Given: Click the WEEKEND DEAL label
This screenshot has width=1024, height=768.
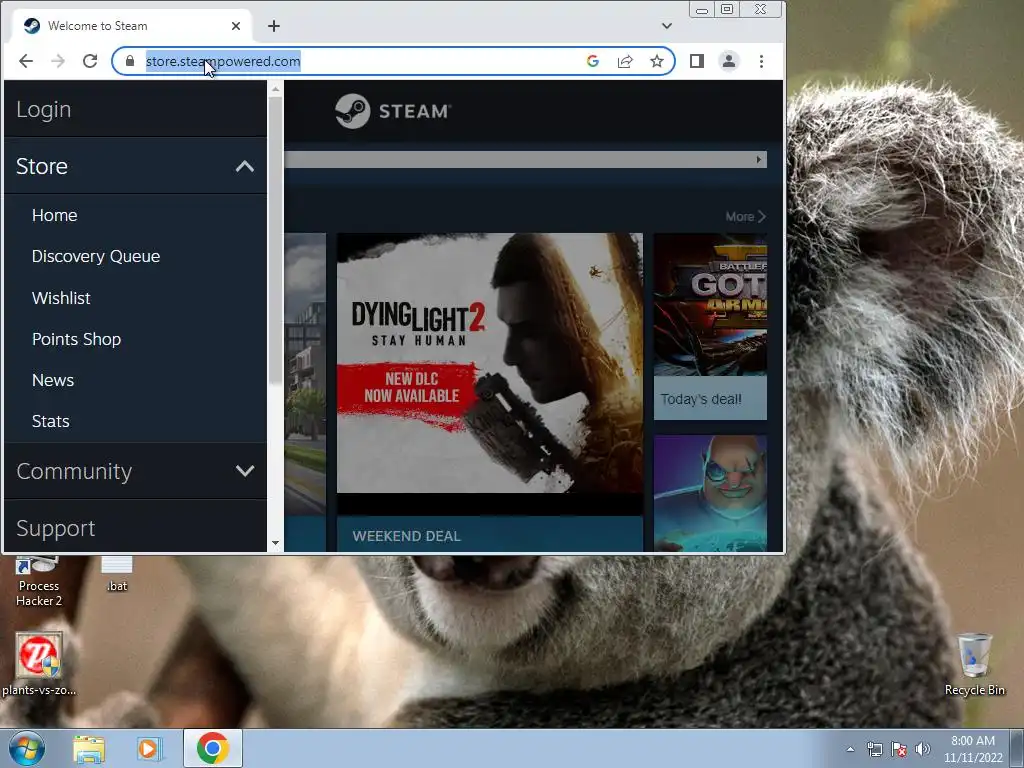Looking at the screenshot, I should [x=407, y=536].
